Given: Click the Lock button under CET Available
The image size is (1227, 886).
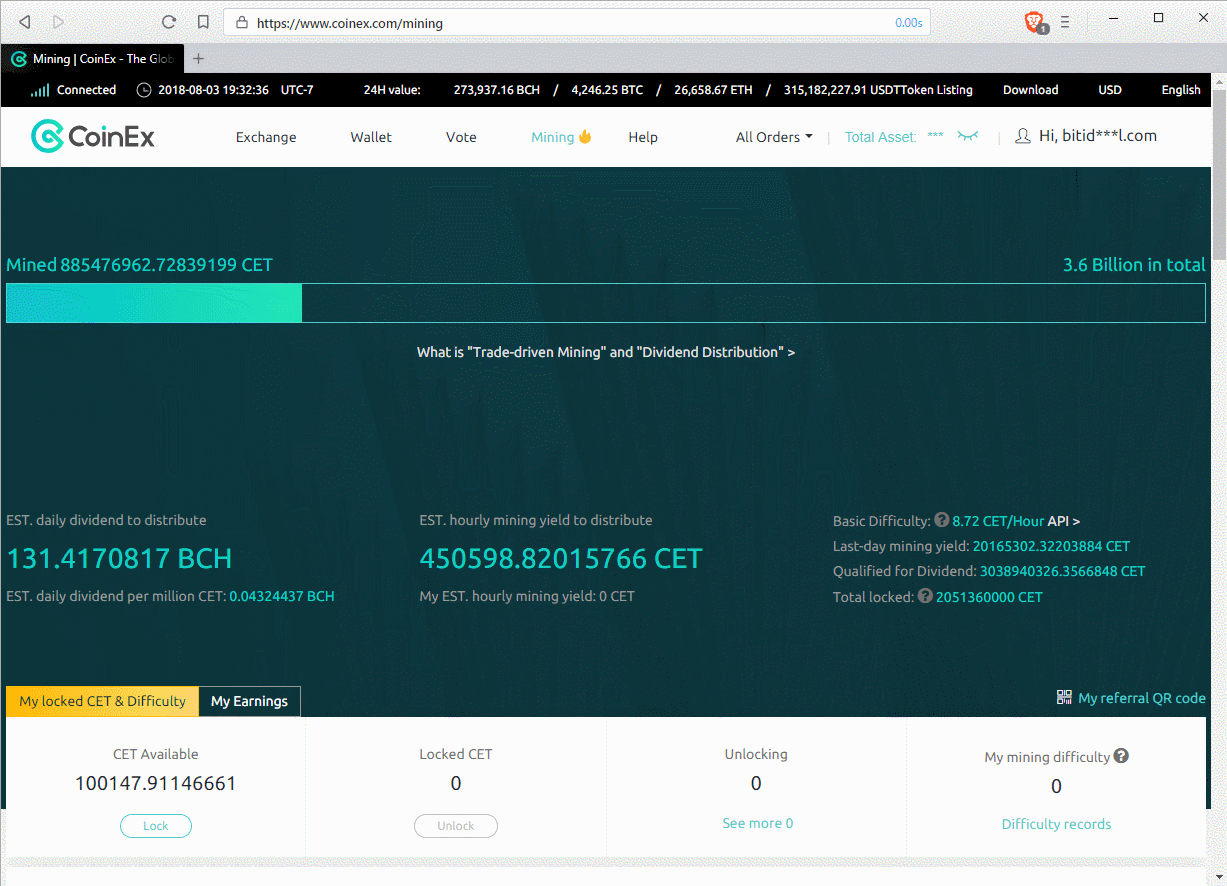Looking at the screenshot, I should coord(155,826).
